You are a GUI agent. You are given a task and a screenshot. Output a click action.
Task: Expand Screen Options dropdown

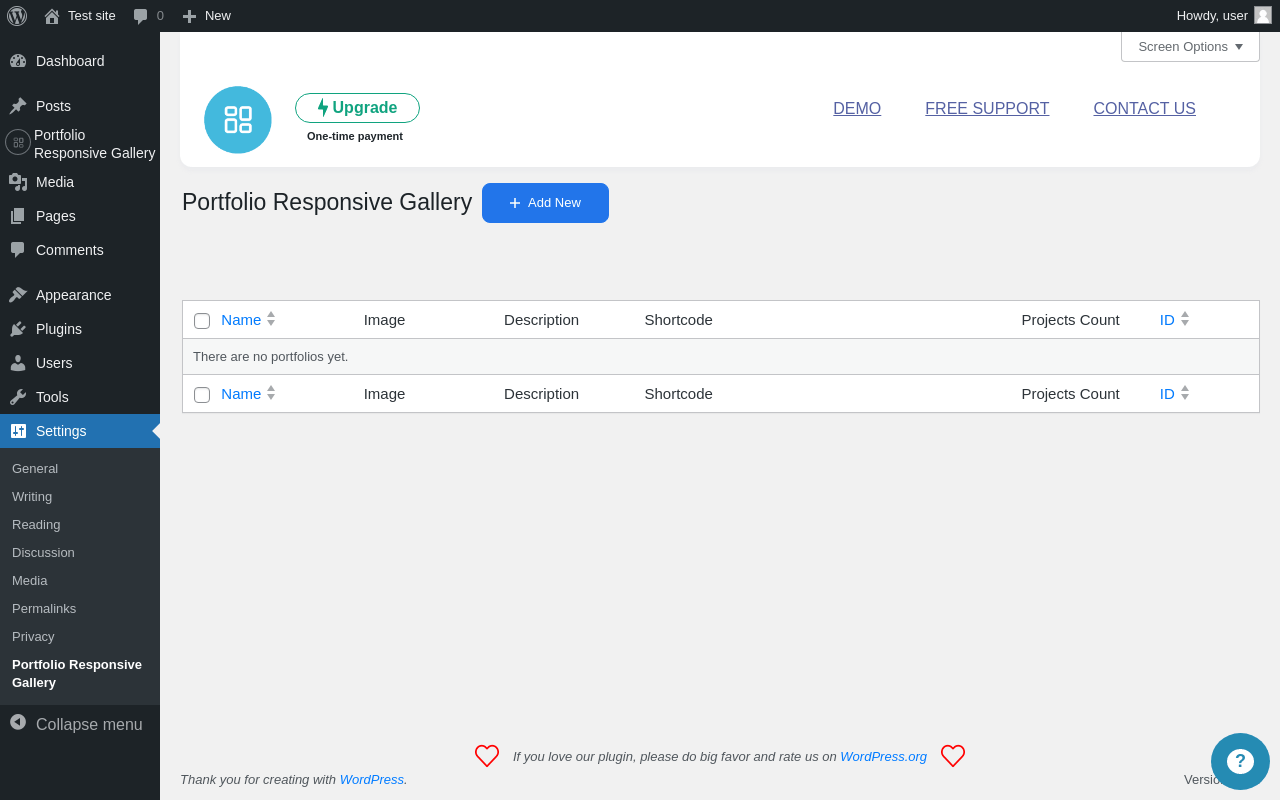pyautogui.click(x=1190, y=46)
